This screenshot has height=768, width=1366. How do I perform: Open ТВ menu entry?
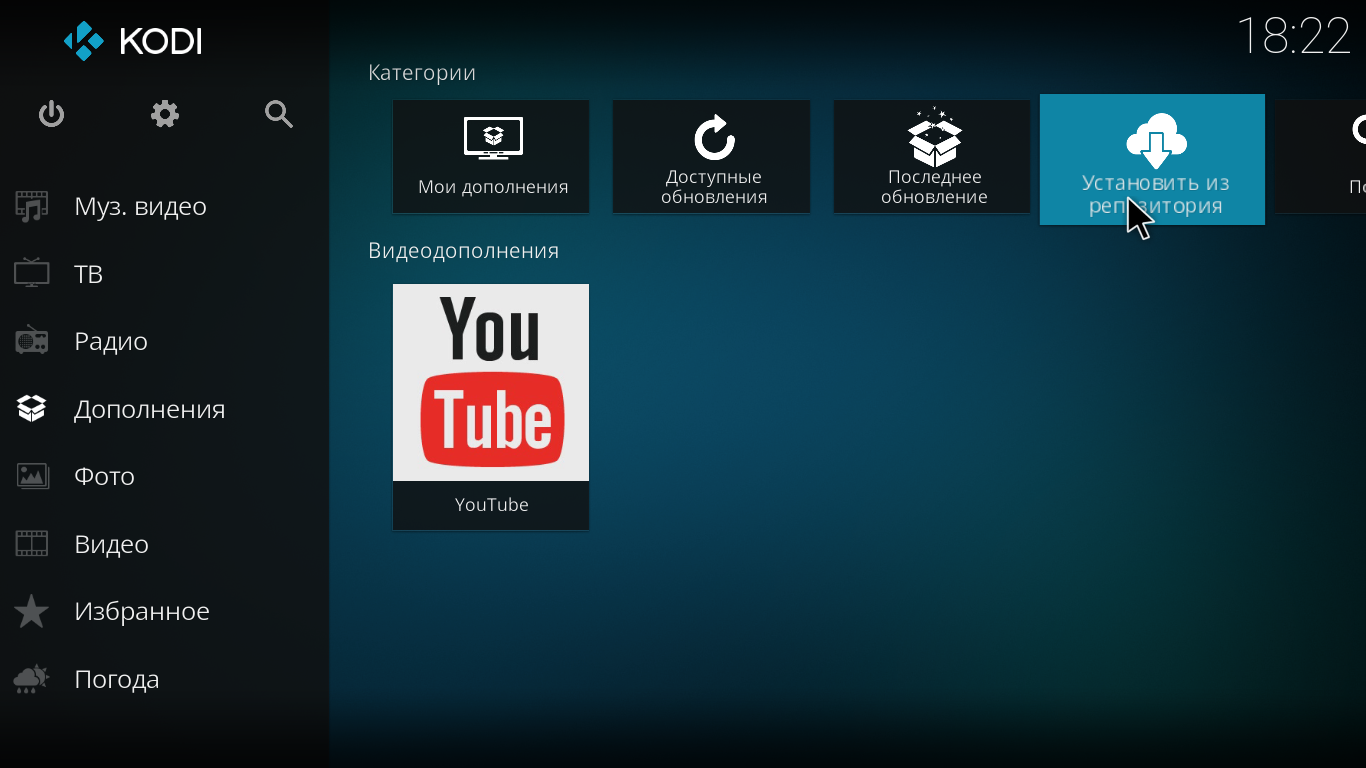(89, 274)
